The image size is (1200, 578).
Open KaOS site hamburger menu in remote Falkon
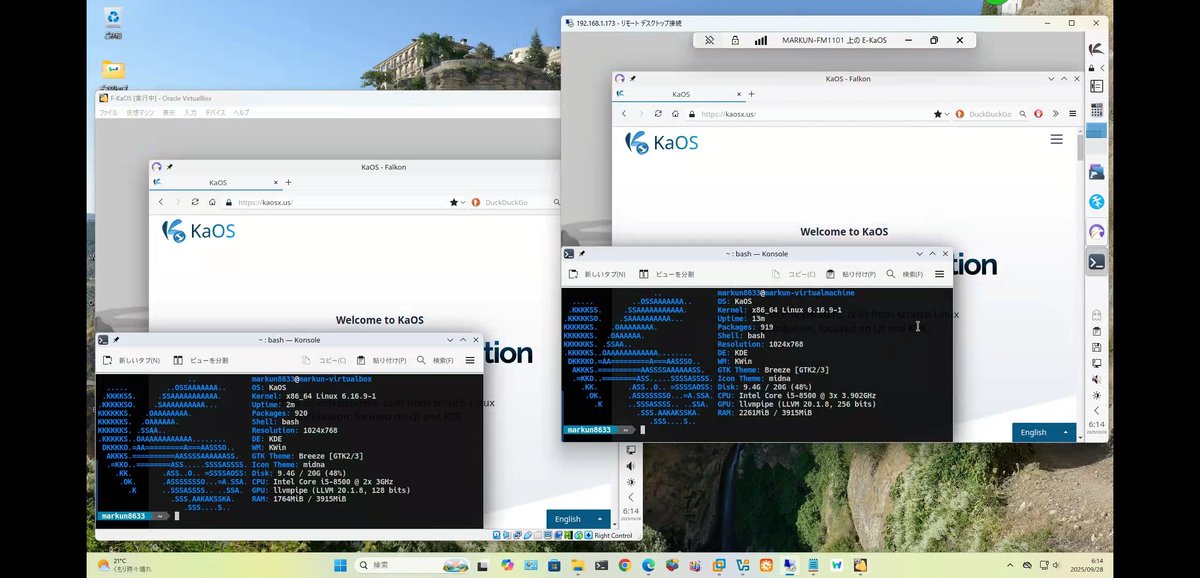click(x=1056, y=141)
